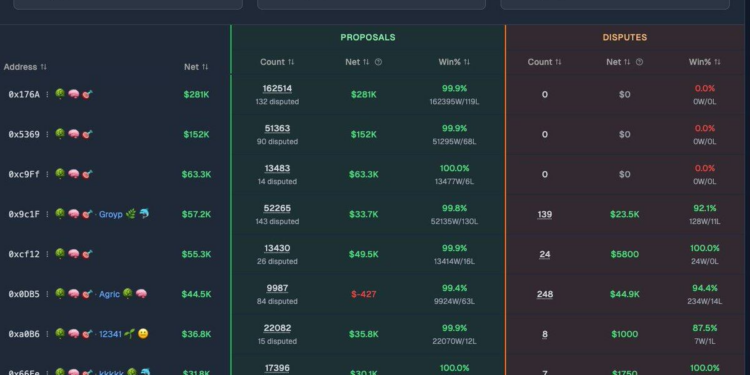Click disputes net $23.5K
The image size is (750, 375).
tap(625, 214)
